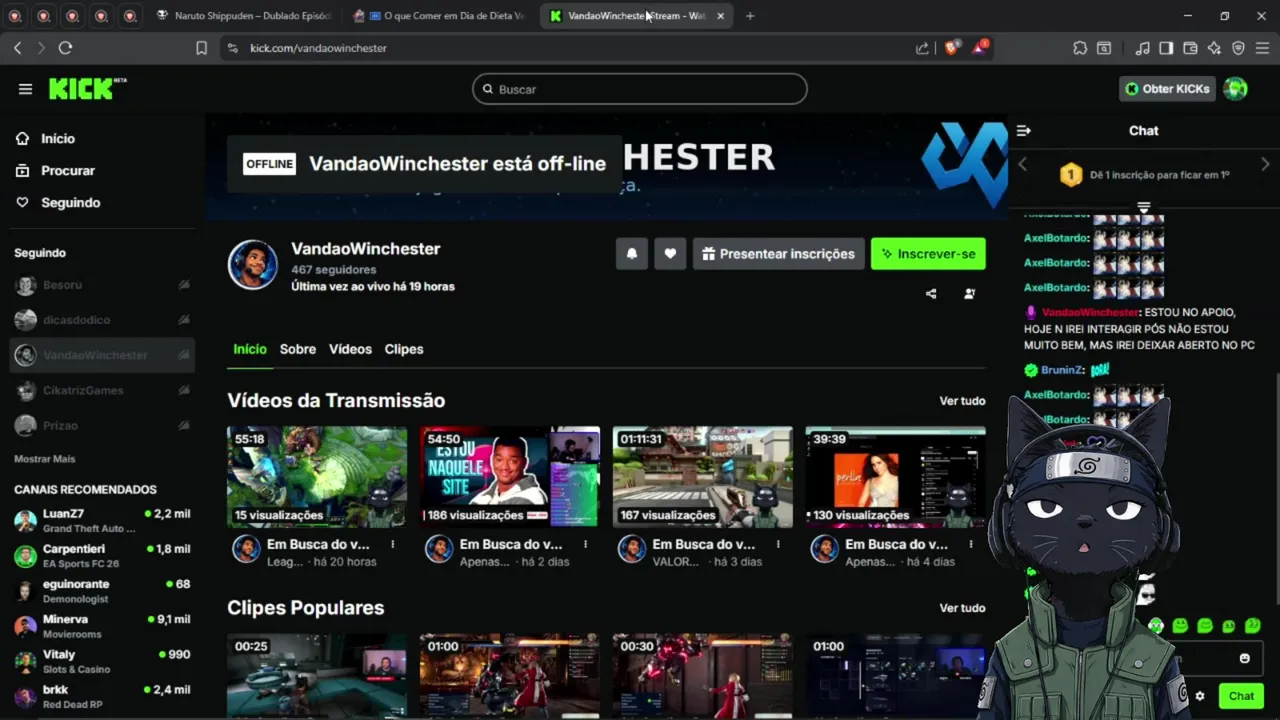Open options menu of the 4-days-ago video
This screenshot has height=720, width=1280.
(x=972, y=545)
